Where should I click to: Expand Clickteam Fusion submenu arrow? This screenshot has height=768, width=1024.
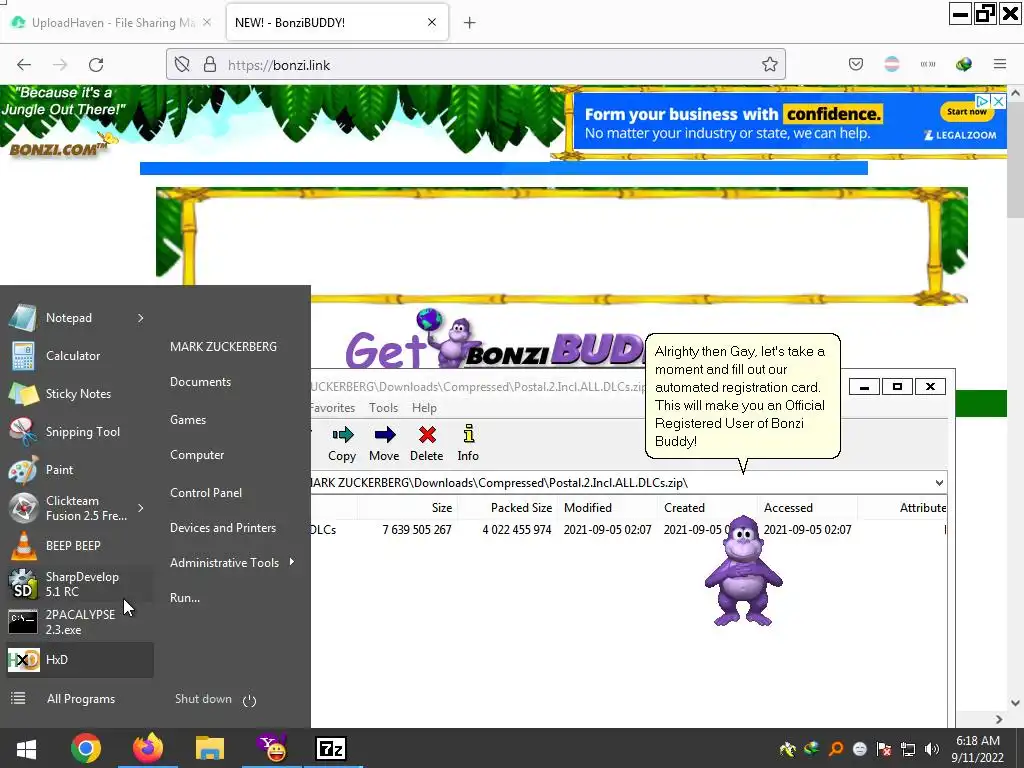(x=140, y=508)
